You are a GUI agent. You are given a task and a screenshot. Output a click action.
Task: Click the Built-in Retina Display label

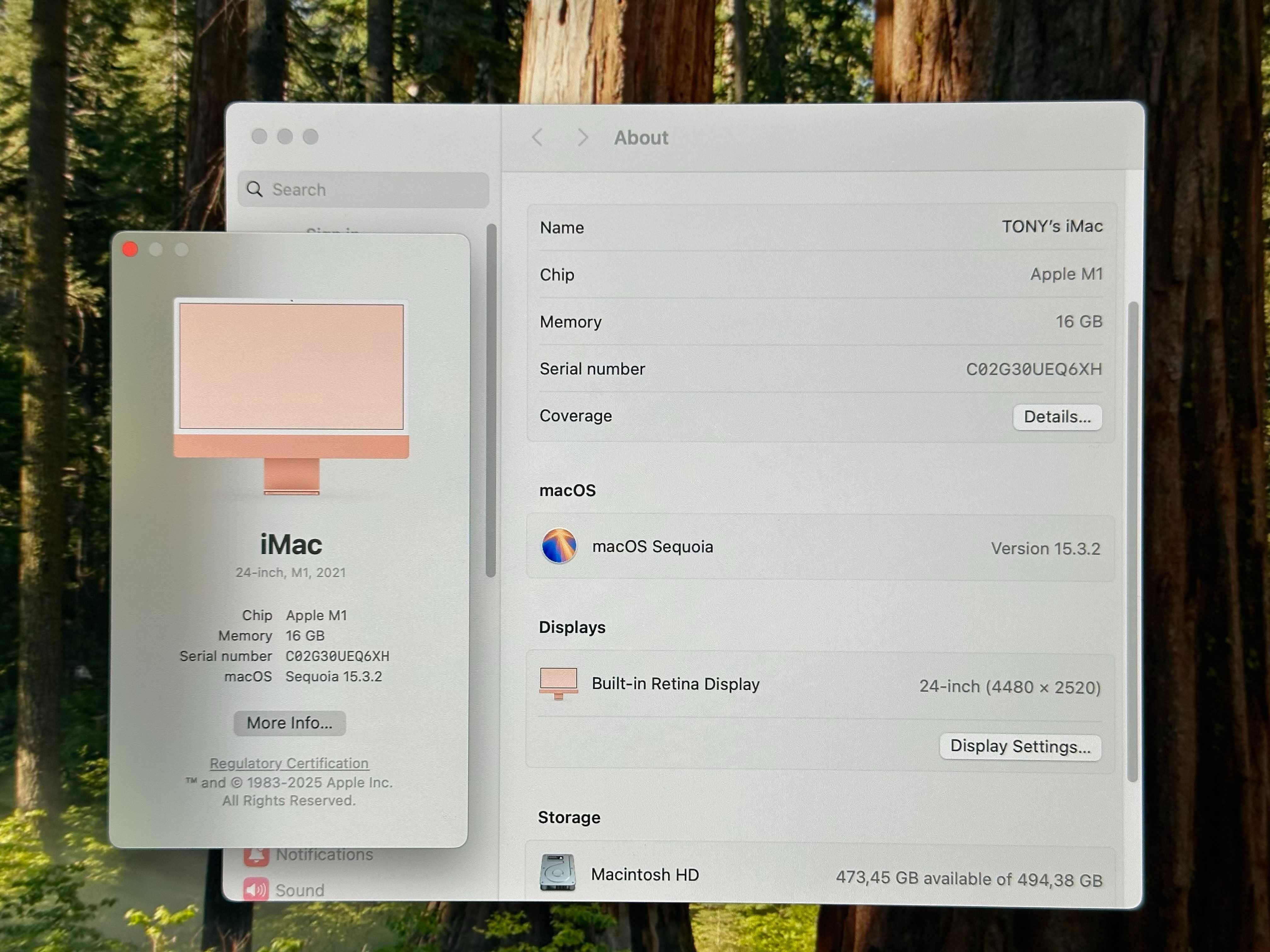[676, 683]
